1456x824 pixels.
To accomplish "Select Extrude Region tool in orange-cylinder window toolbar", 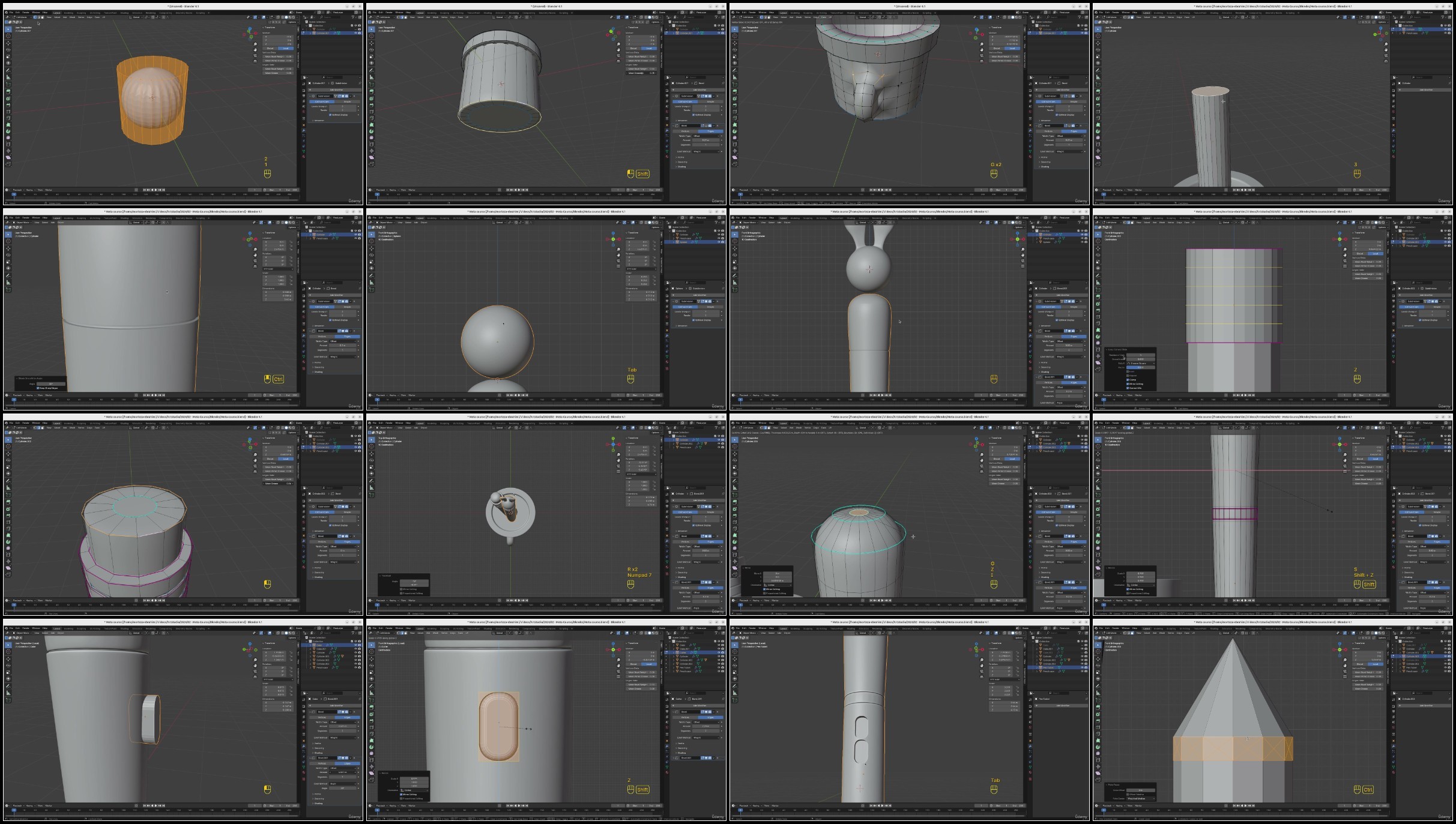I will coord(8,91).
